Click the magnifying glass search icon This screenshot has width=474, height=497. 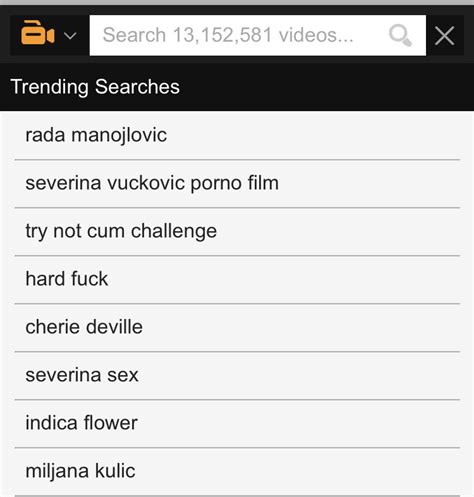click(400, 35)
